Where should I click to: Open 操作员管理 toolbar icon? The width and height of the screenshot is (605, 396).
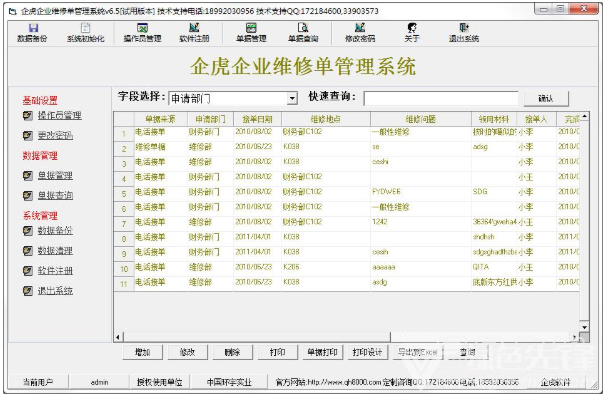142,32
